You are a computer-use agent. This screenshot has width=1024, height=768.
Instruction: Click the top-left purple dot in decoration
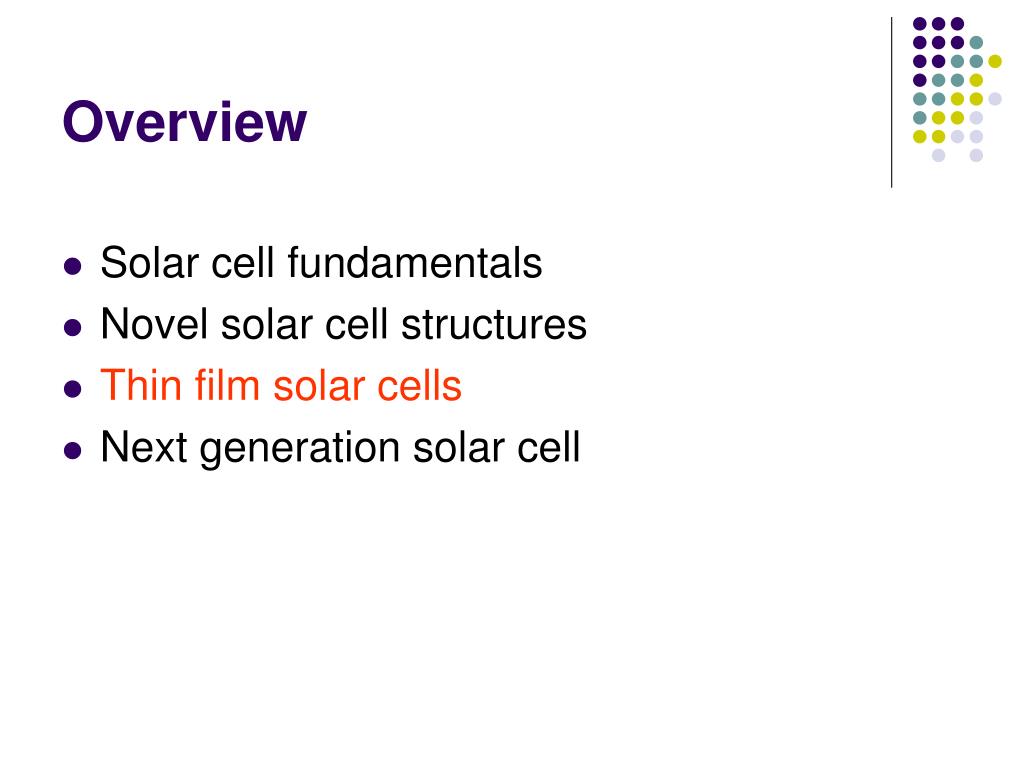tap(920, 24)
